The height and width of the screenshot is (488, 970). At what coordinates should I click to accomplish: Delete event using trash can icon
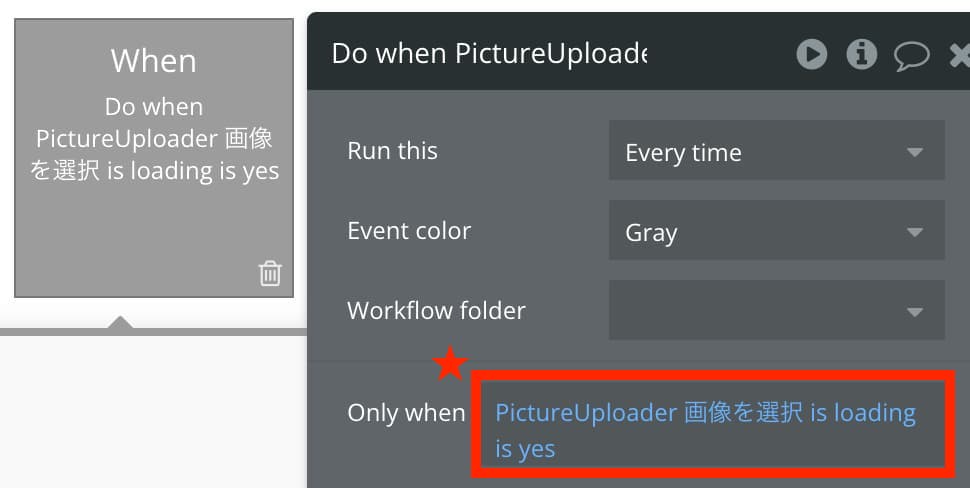pyautogui.click(x=270, y=273)
